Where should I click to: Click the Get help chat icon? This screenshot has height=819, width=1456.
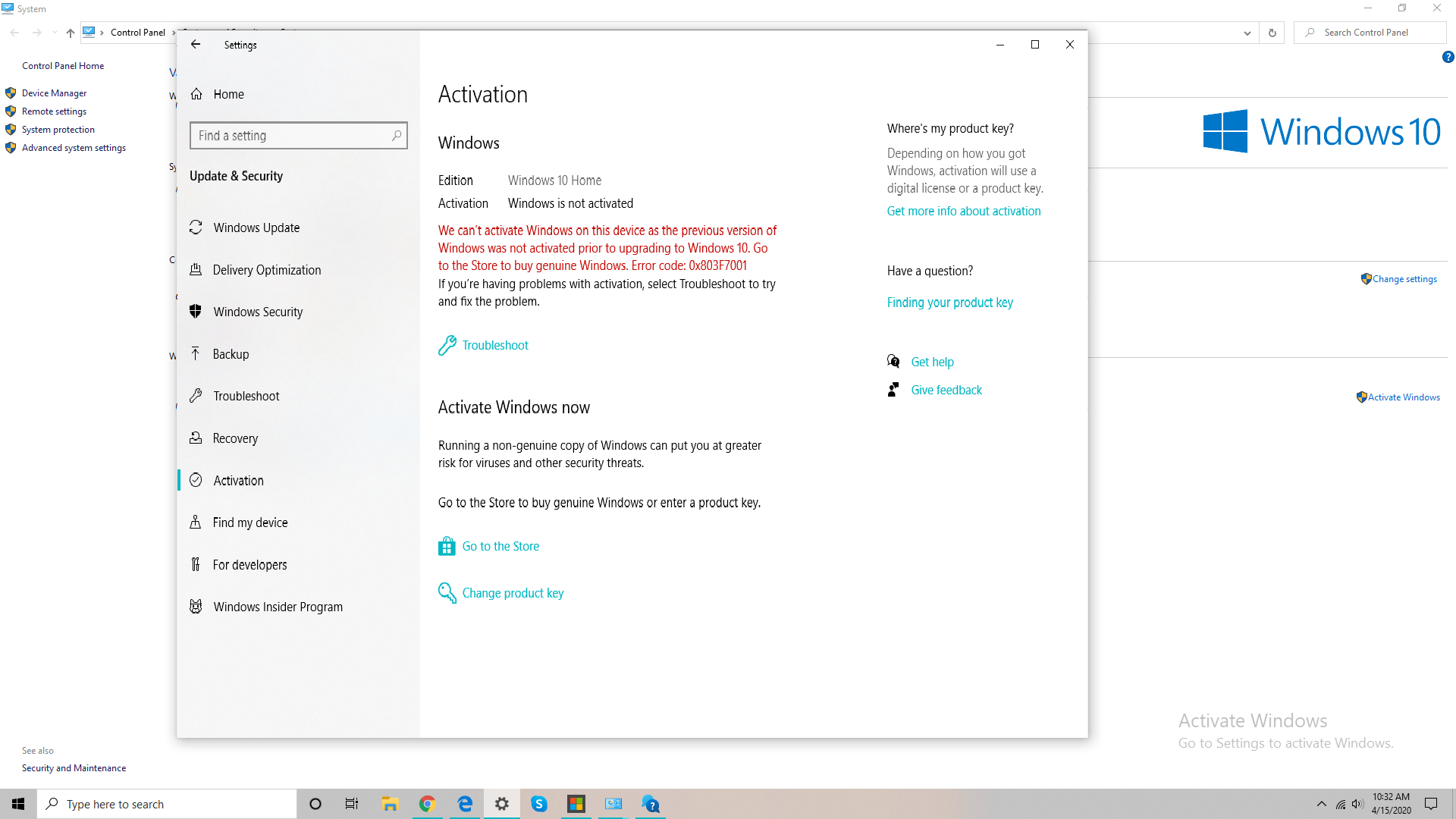[x=894, y=361]
